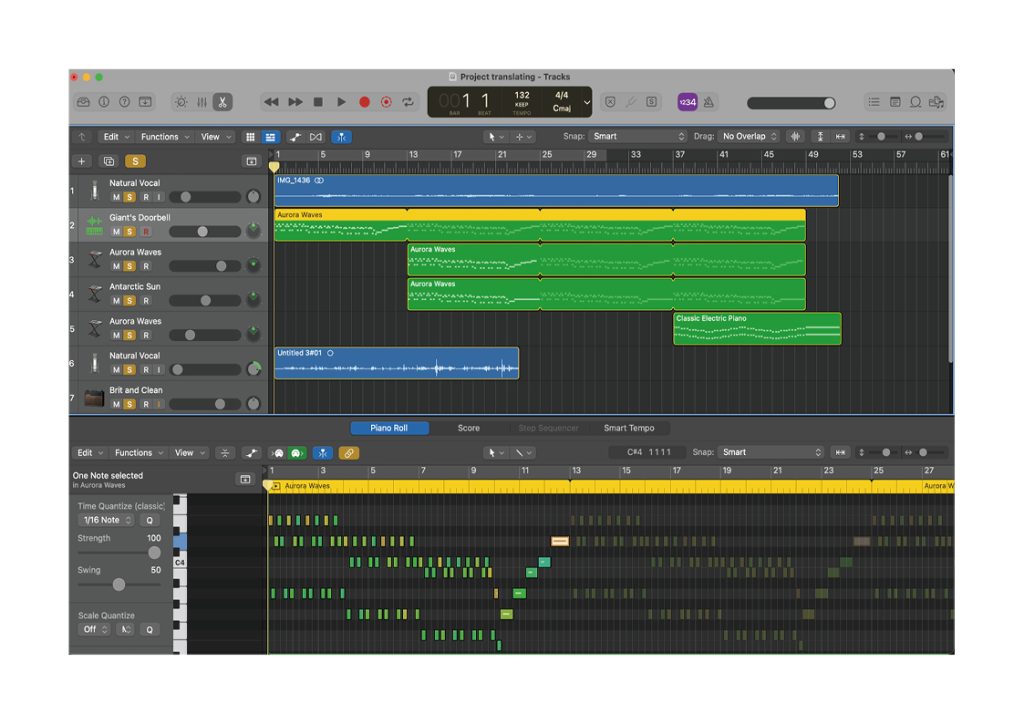Open the media Browsers icon
1024x724 pixels.
pyautogui.click(x=936, y=102)
